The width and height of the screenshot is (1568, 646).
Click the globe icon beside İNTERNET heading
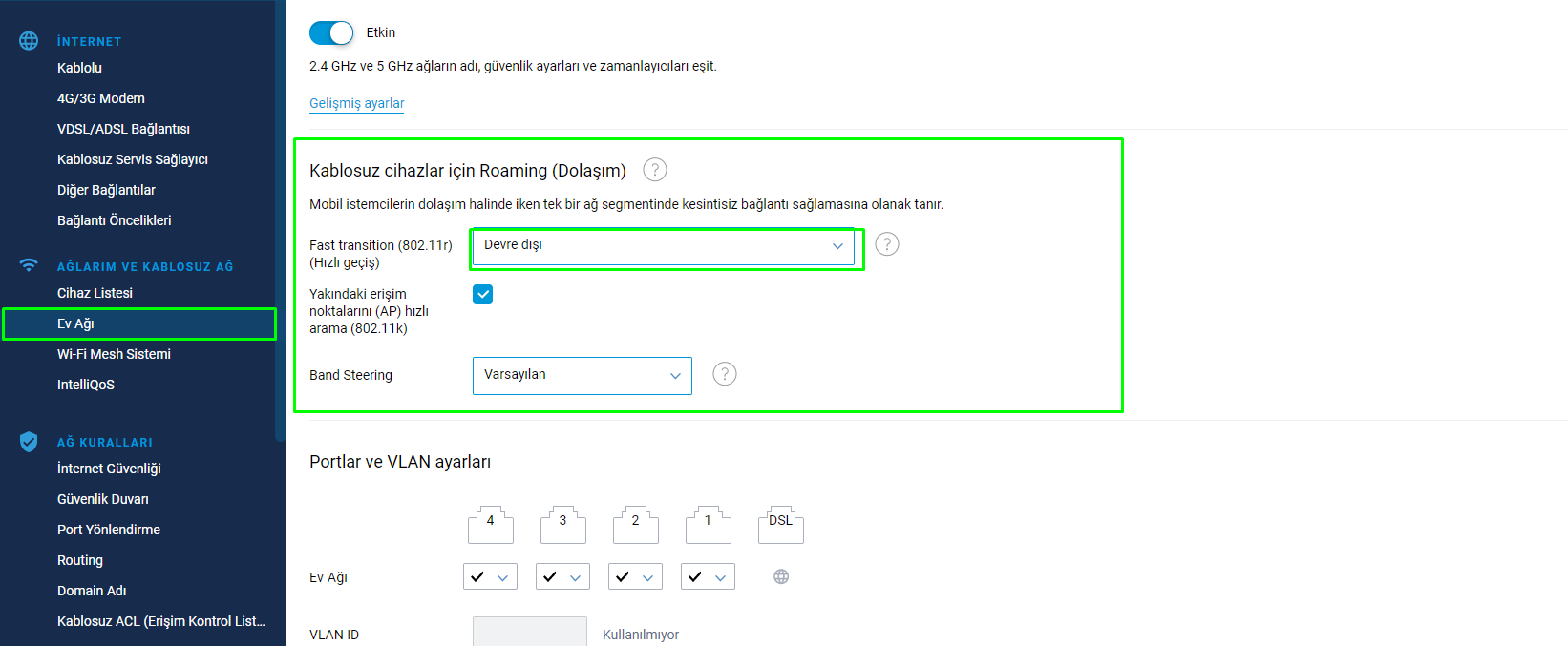tap(29, 41)
